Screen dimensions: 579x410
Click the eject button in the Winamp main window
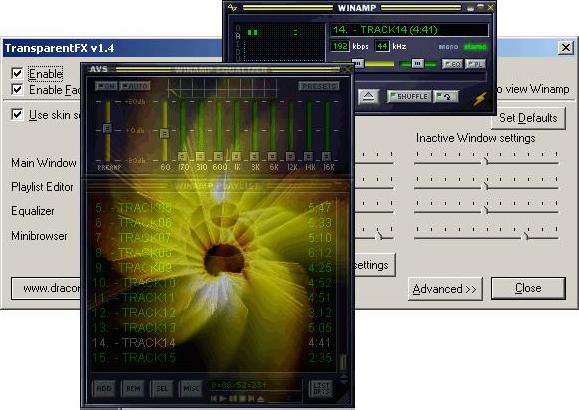[368, 97]
